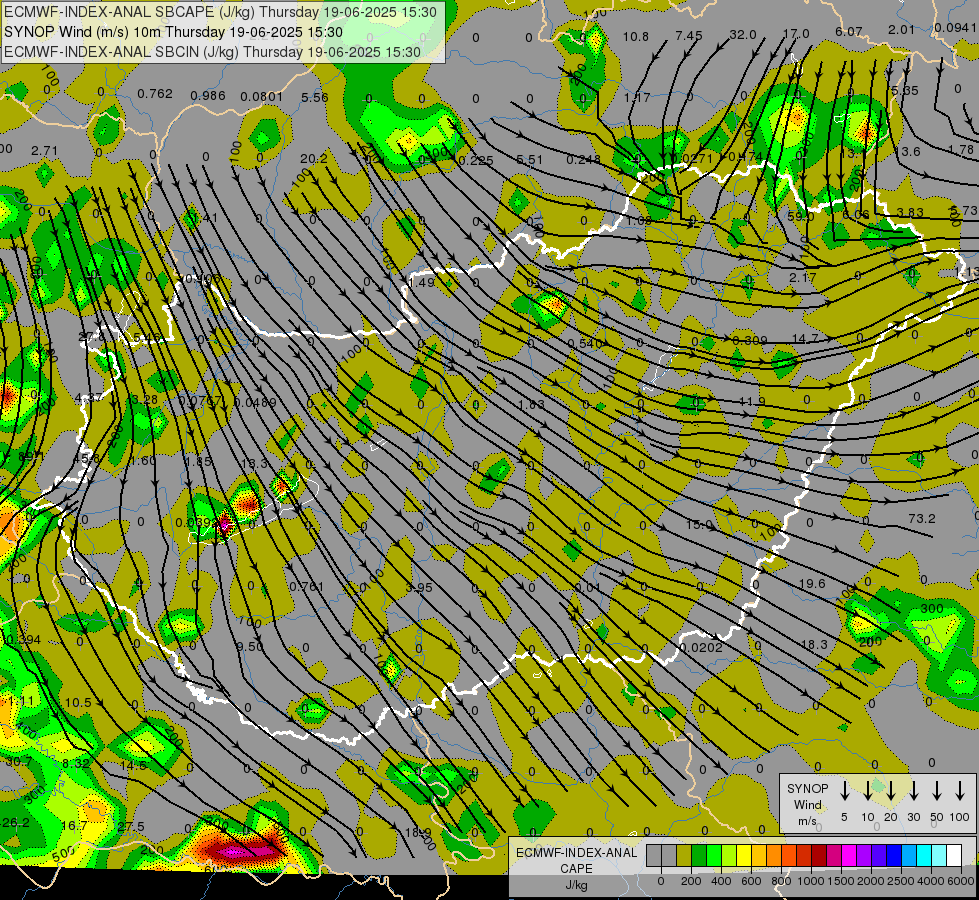Pick the orange CAPE swatch before 800
The width and height of the screenshot is (979, 900).
point(774,855)
